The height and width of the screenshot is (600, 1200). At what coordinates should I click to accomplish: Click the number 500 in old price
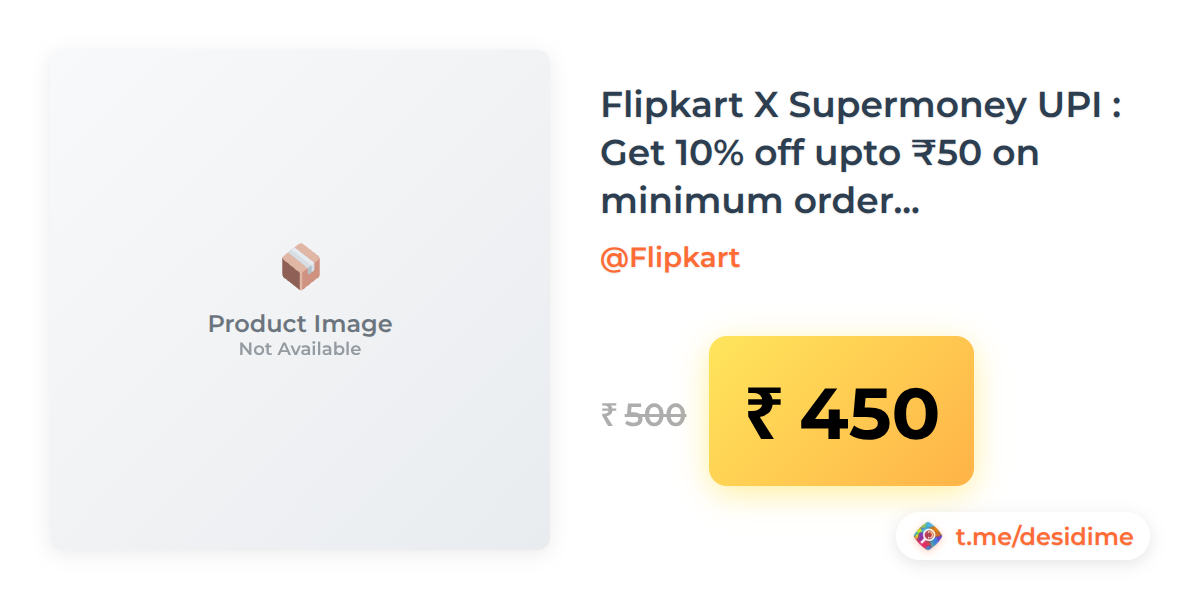click(x=655, y=414)
